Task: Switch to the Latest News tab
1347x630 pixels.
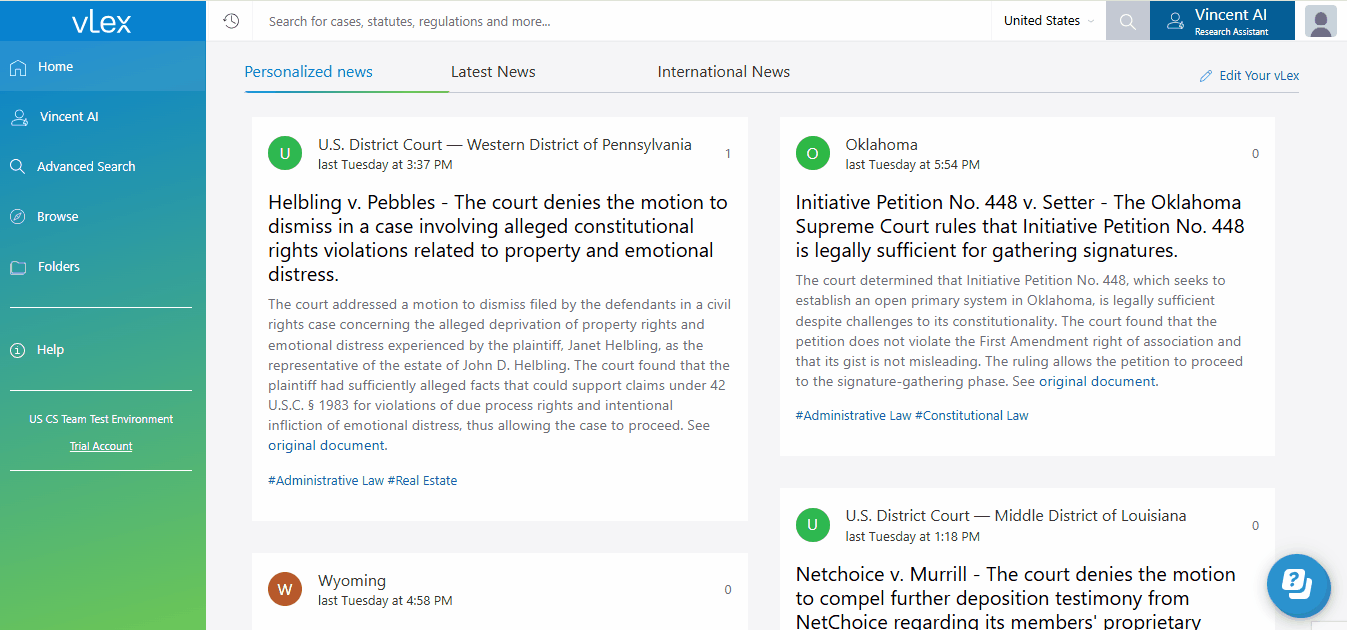Action: (493, 72)
